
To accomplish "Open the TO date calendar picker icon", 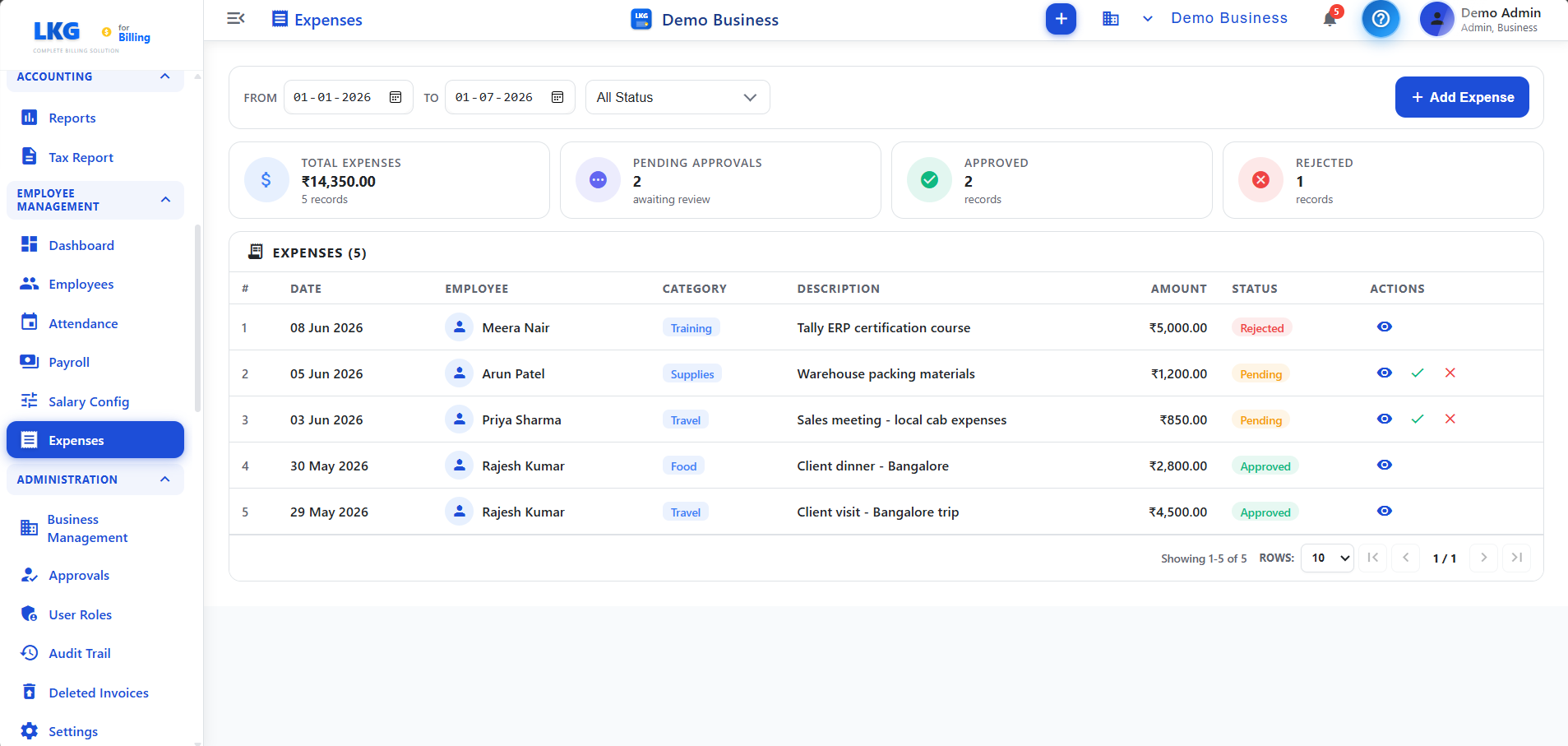I will tap(557, 97).
